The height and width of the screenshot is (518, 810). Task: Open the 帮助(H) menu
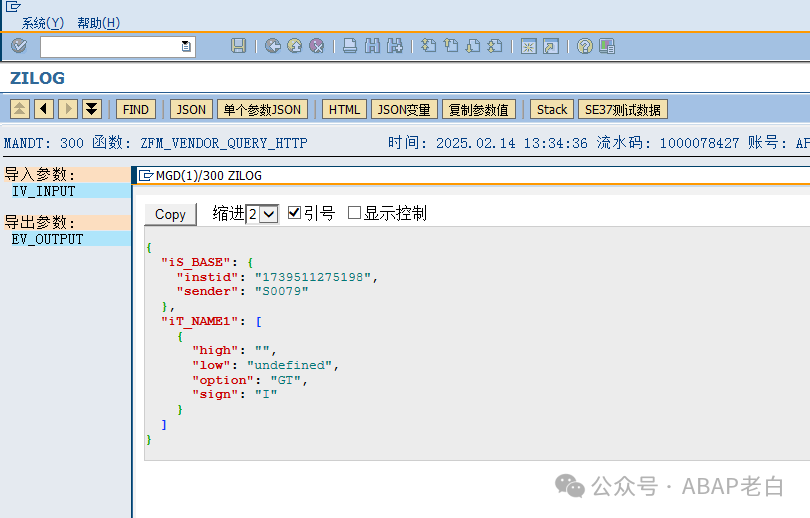coord(98,23)
